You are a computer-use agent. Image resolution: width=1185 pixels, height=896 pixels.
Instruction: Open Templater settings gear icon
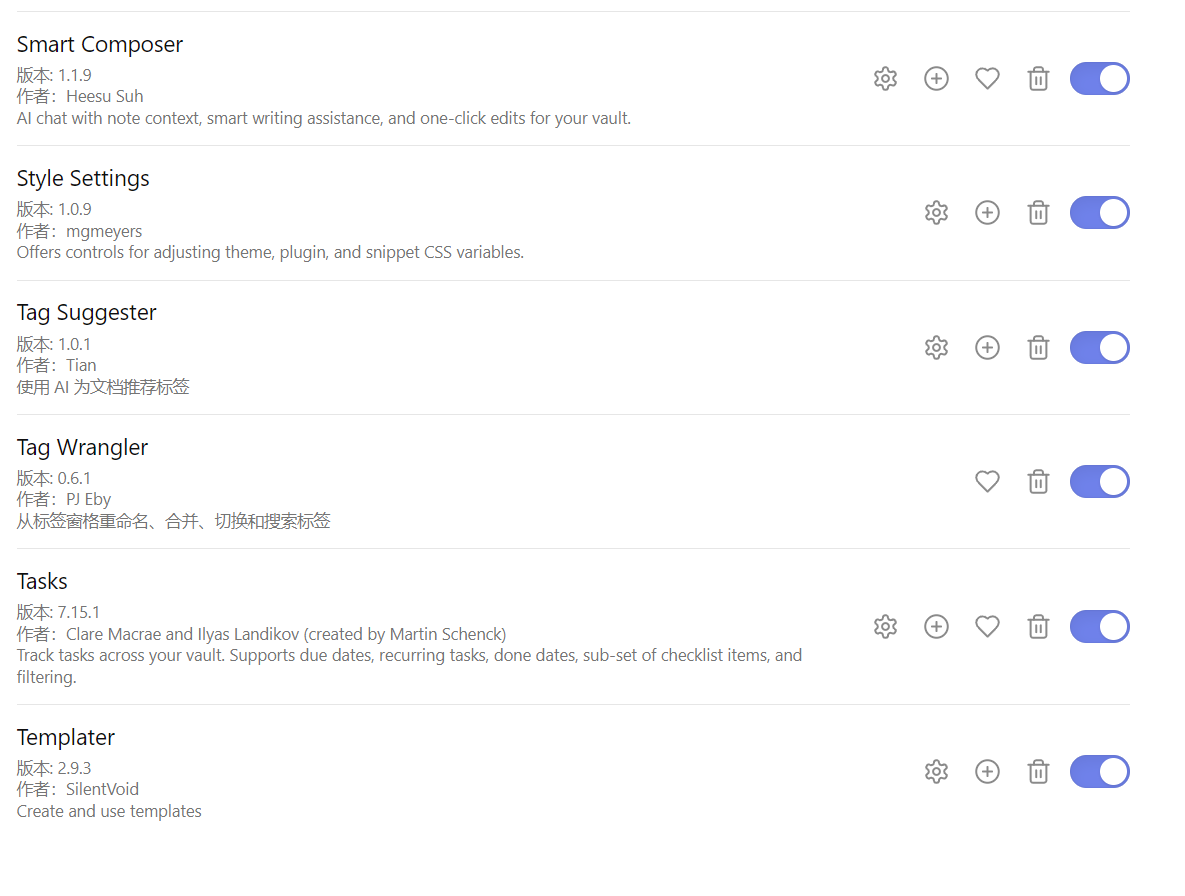(936, 771)
